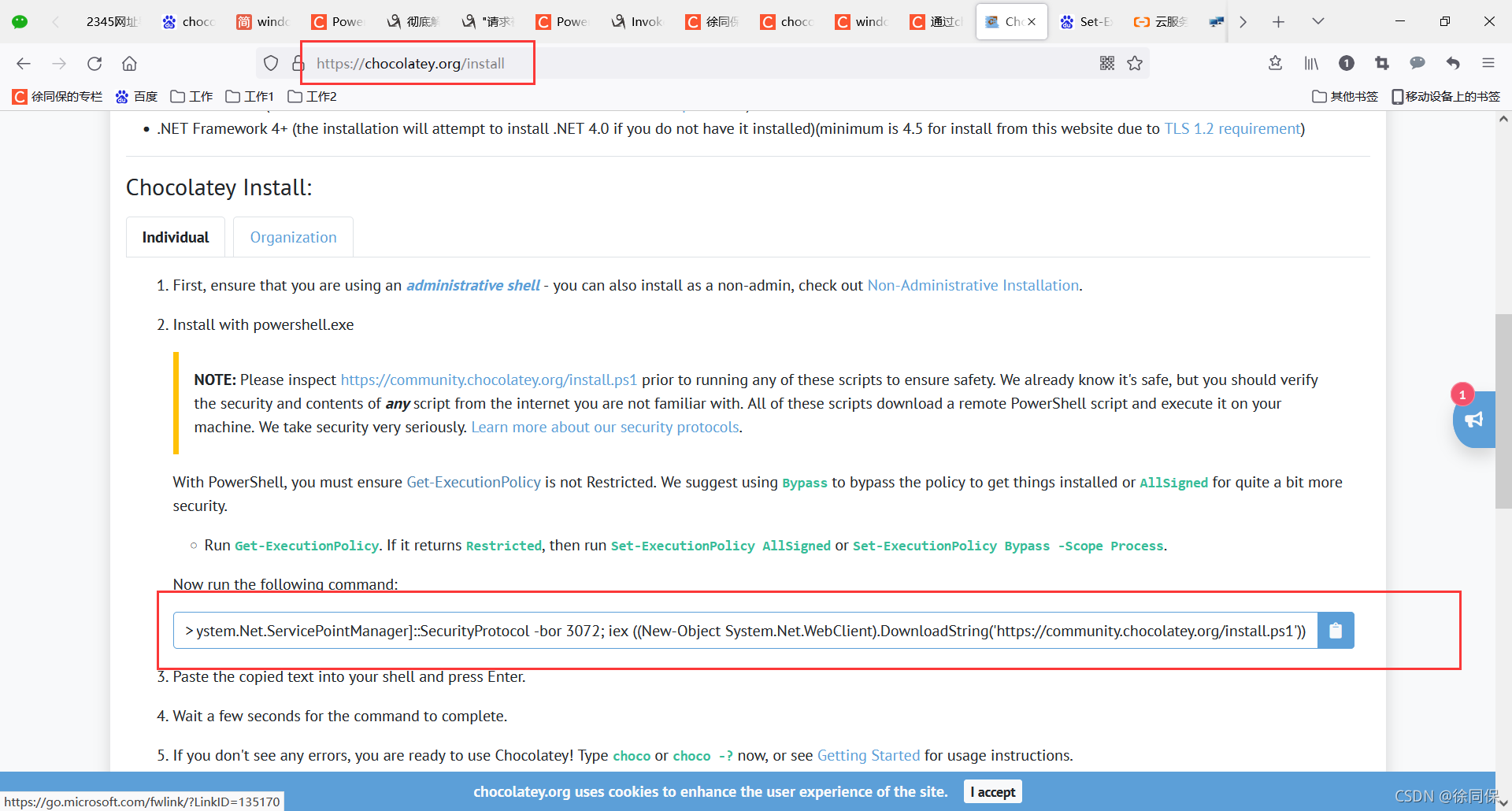Open Non-Administrative Installation link

click(x=973, y=286)
